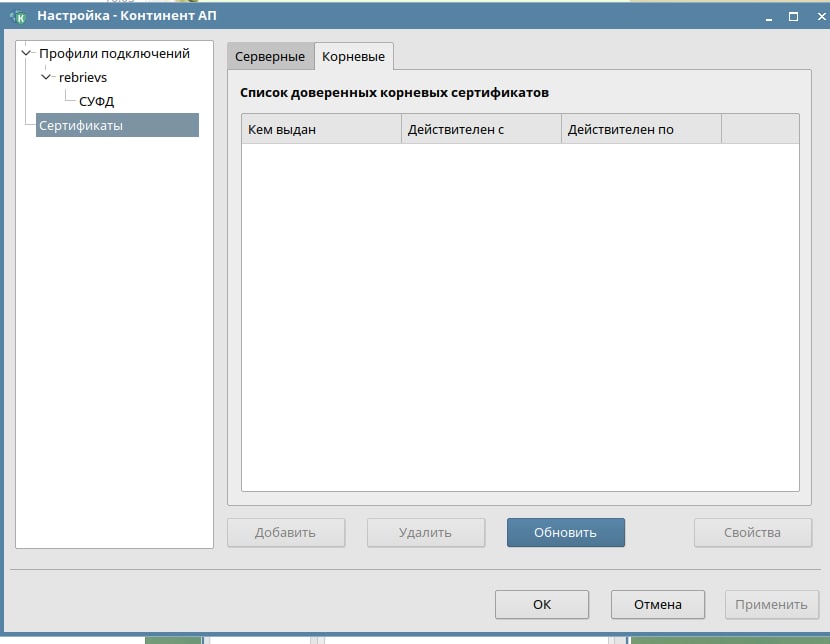Image resolution: width=830 pixels, height=644 pixels.
Task: Collapse the rebrievs profile node
Action: [x=46, y=77]
